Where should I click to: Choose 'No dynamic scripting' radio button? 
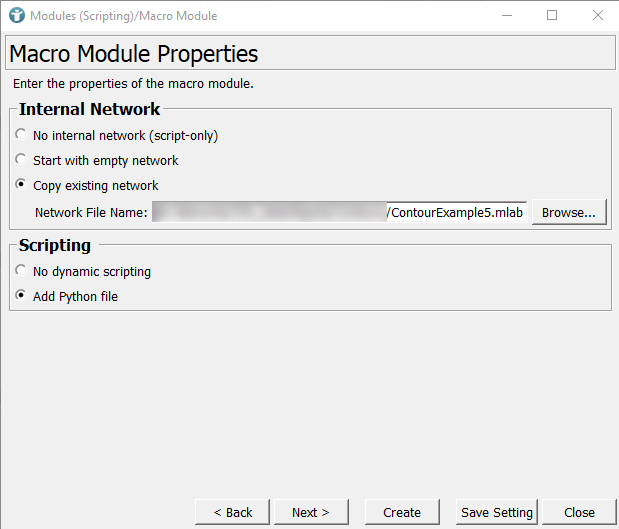coord(21,271)
